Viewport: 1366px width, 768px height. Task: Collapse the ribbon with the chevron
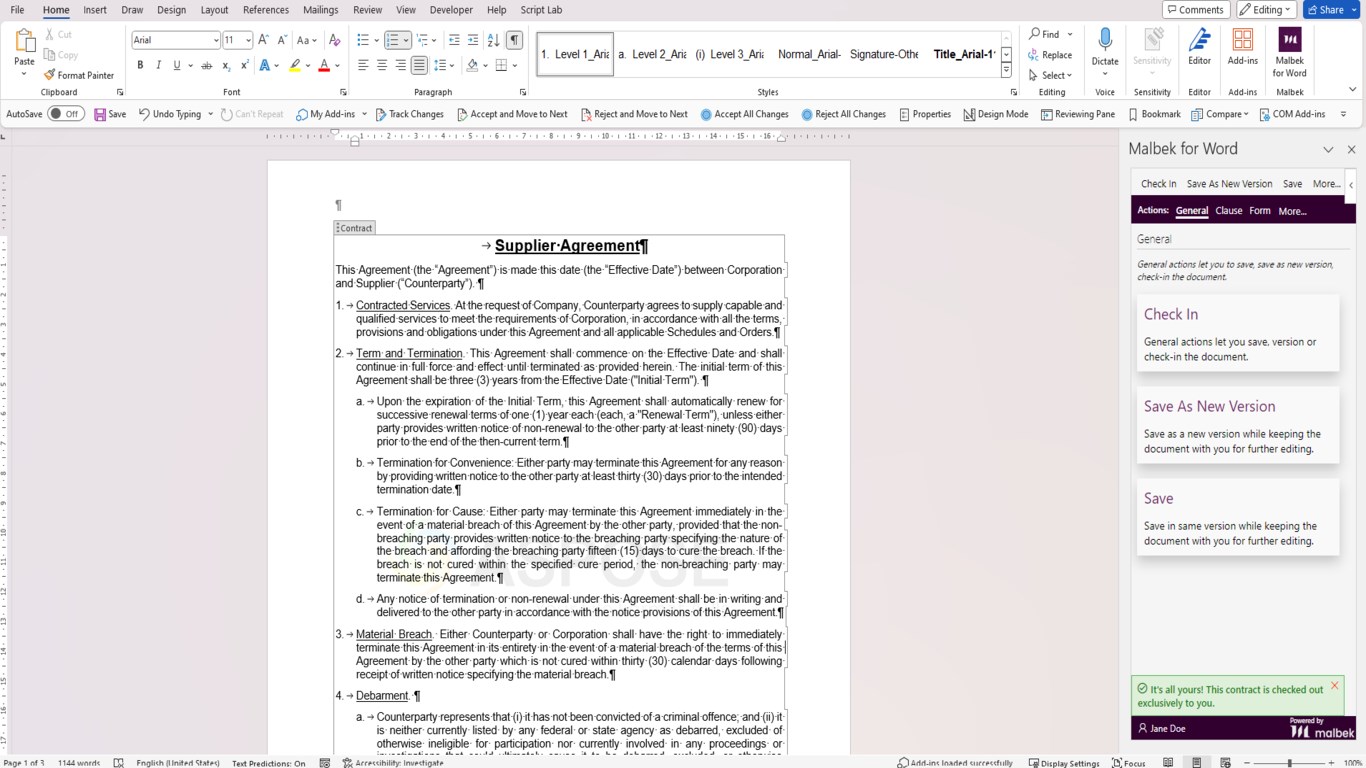click(x=1352, y=89)
